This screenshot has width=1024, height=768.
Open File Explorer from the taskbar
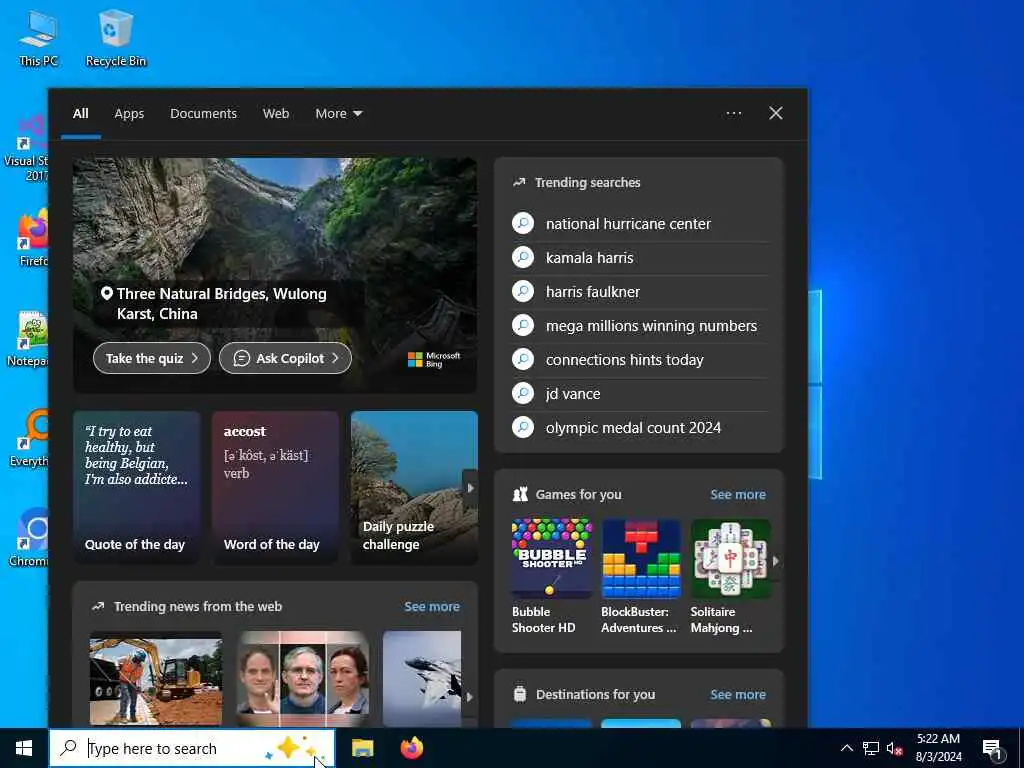(x=362, y=748)
